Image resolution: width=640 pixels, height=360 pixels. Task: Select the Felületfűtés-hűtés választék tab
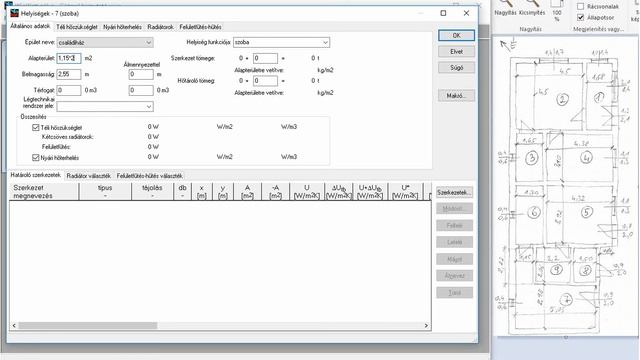pyautogui.click(x=149, y=176)
